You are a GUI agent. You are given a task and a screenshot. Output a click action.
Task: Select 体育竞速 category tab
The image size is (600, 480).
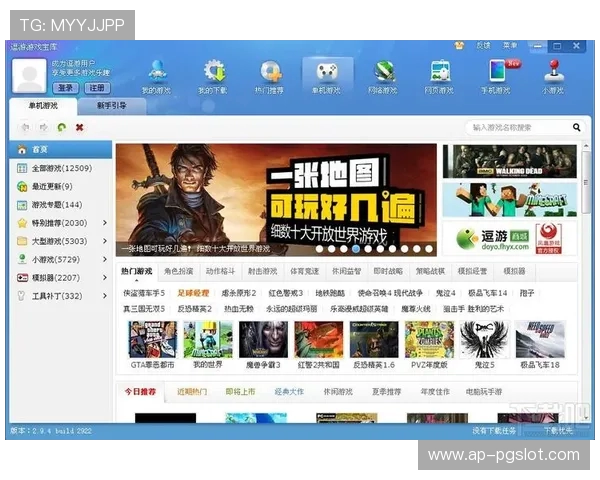[304, 271]
